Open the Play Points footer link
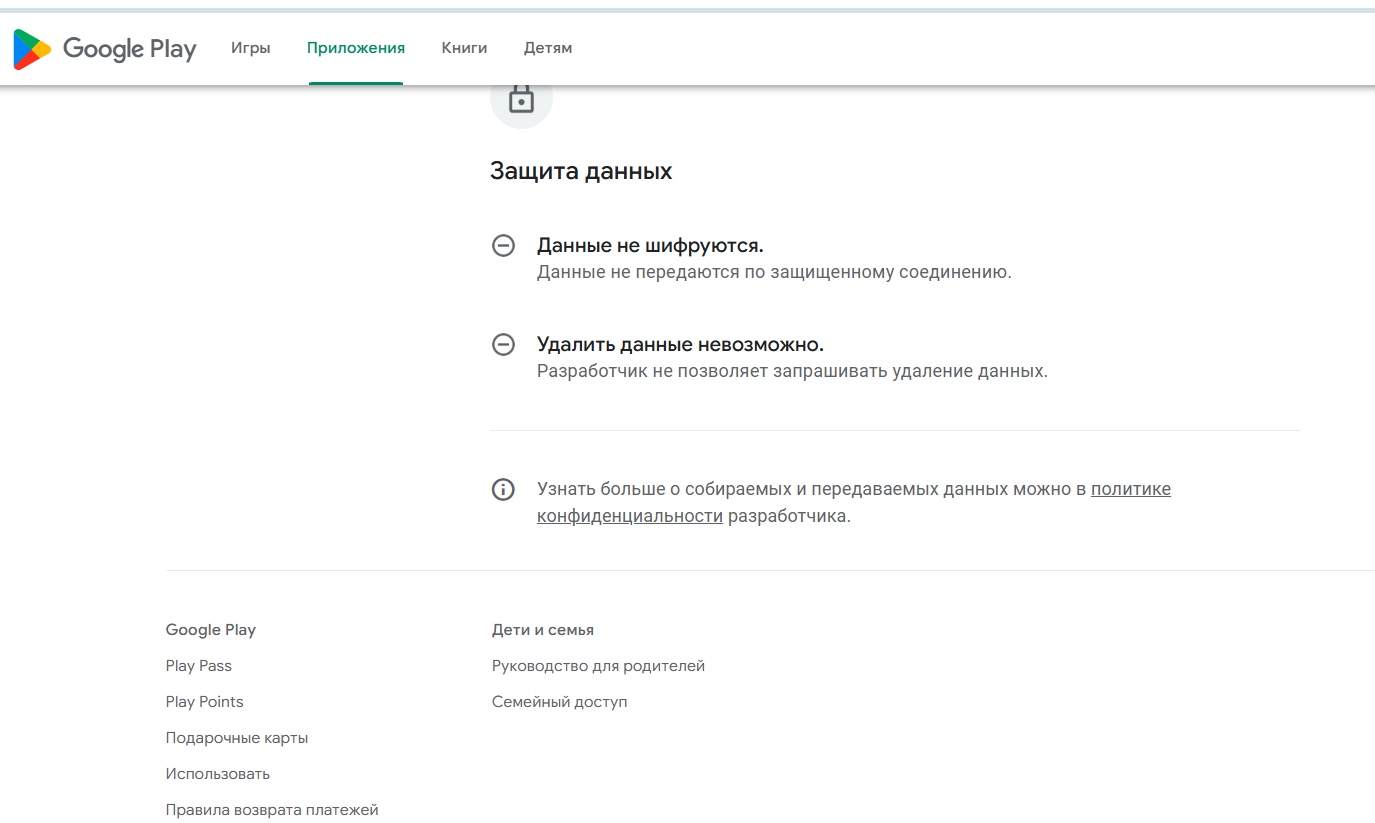 [x=204, y=702]
